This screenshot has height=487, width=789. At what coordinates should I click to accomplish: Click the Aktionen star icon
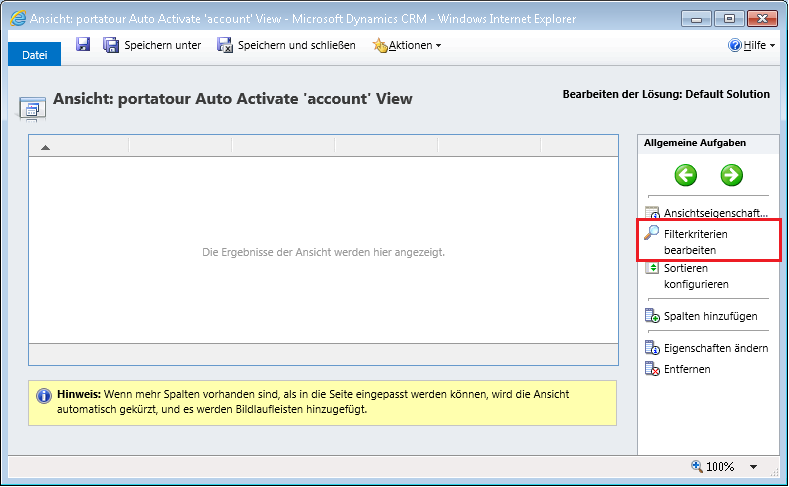[380, 46]
